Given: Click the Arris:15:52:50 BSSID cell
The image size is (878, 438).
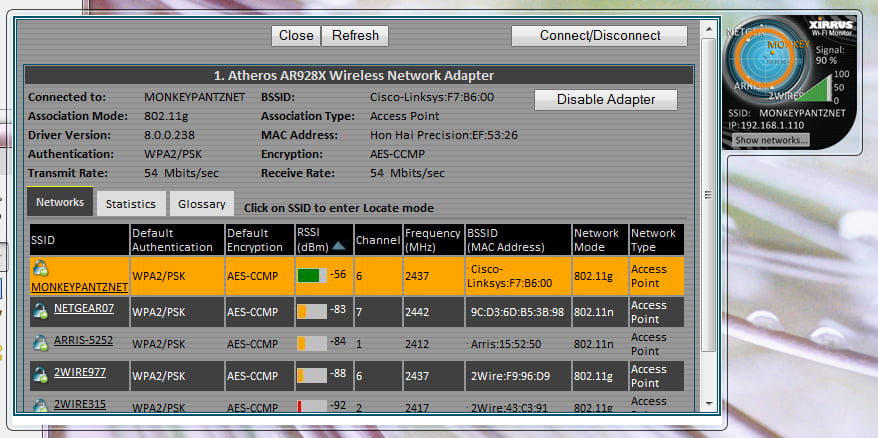Looking at the screenshot, I should (518, 344).
